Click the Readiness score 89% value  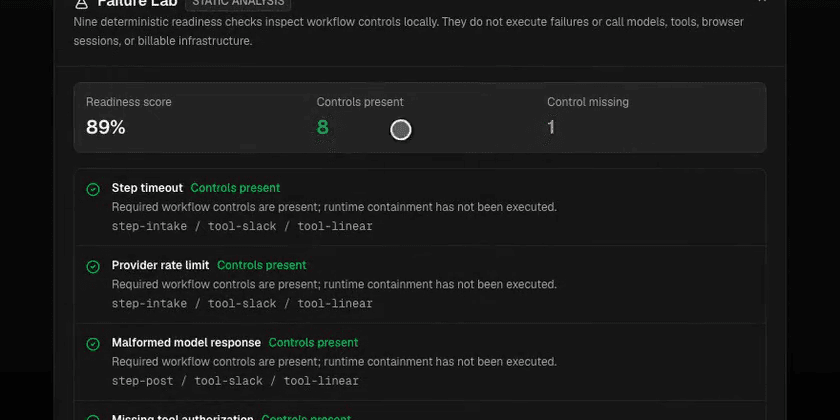(106, 128)
